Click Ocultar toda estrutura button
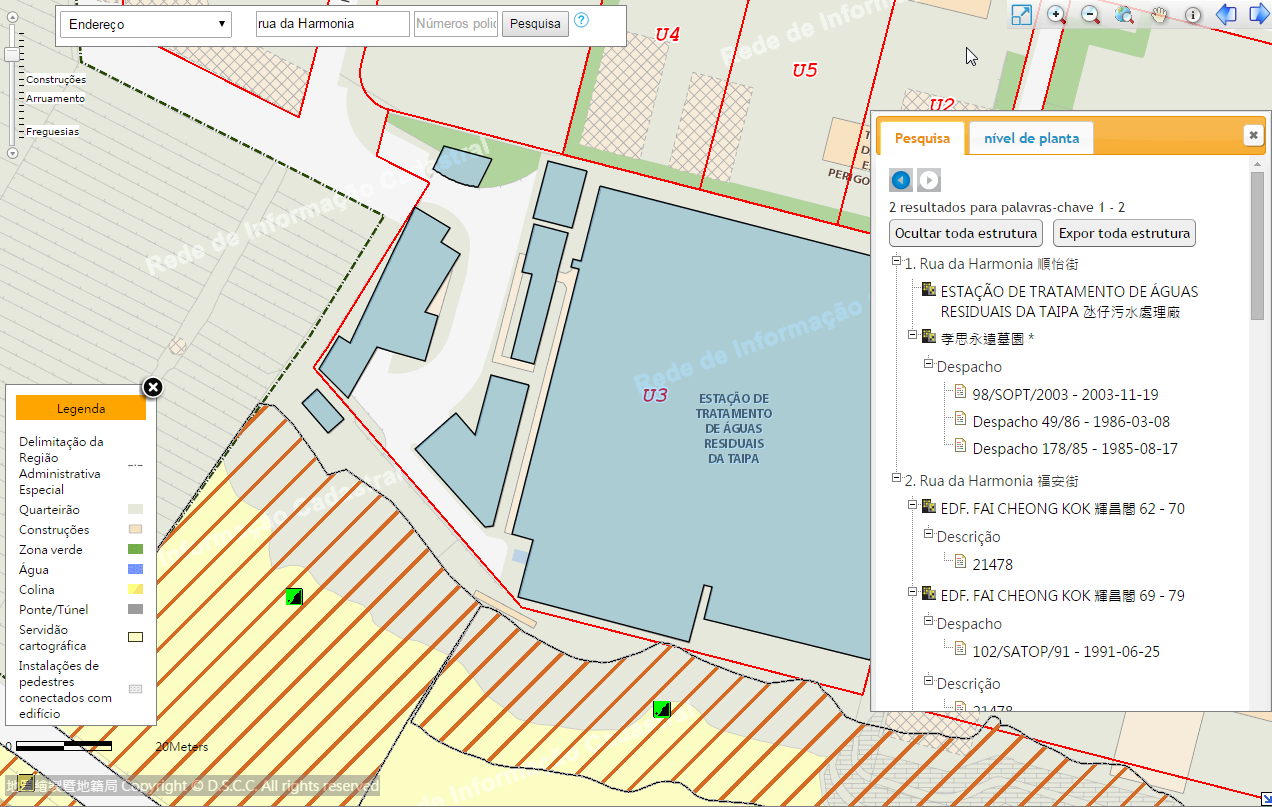 click(x=965, y=233)
